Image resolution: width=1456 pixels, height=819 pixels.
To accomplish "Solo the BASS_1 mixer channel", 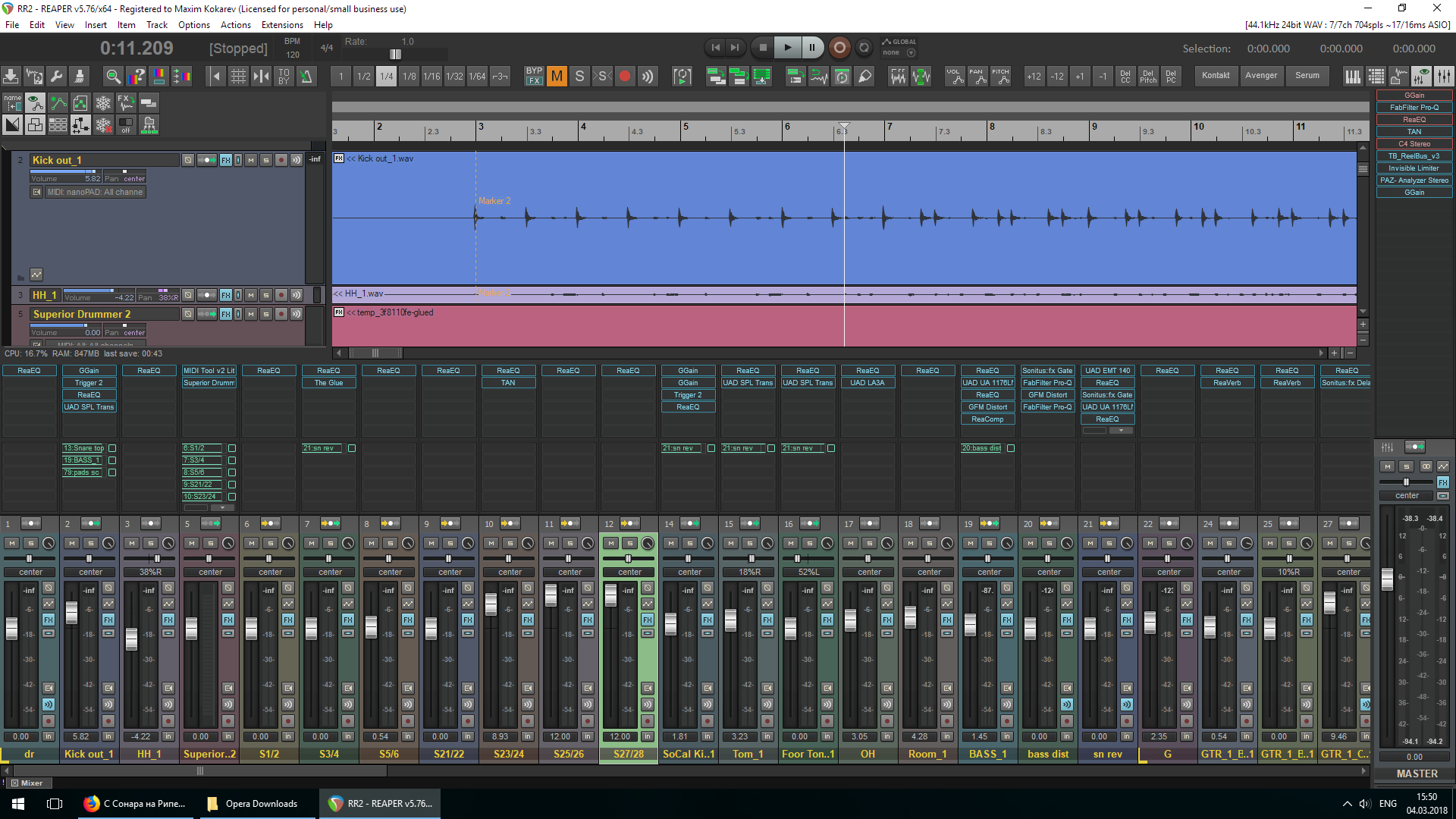I will [x=989, y=543].
